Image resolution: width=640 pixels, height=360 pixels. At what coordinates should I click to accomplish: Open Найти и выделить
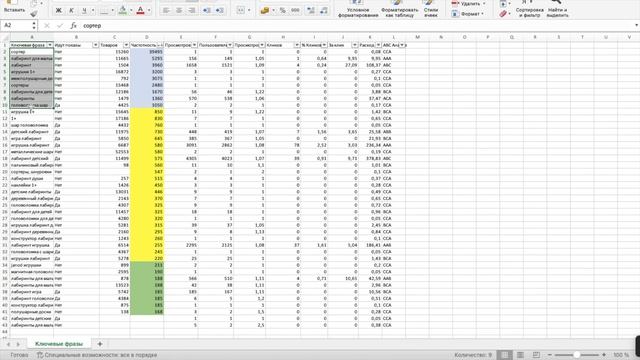coord(557,9)
